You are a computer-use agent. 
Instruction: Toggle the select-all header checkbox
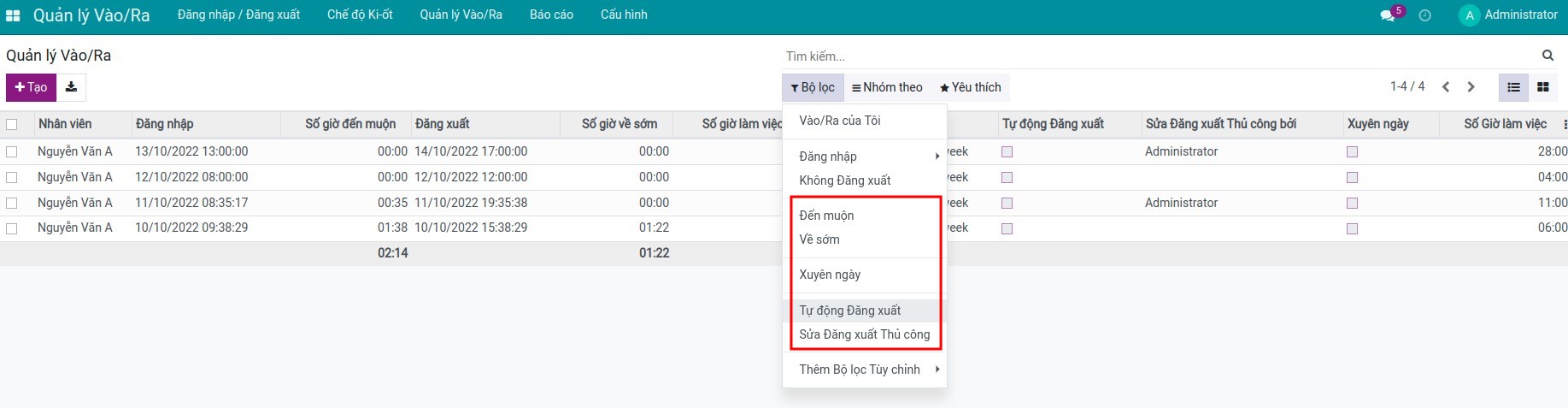[x=12, y=124]
